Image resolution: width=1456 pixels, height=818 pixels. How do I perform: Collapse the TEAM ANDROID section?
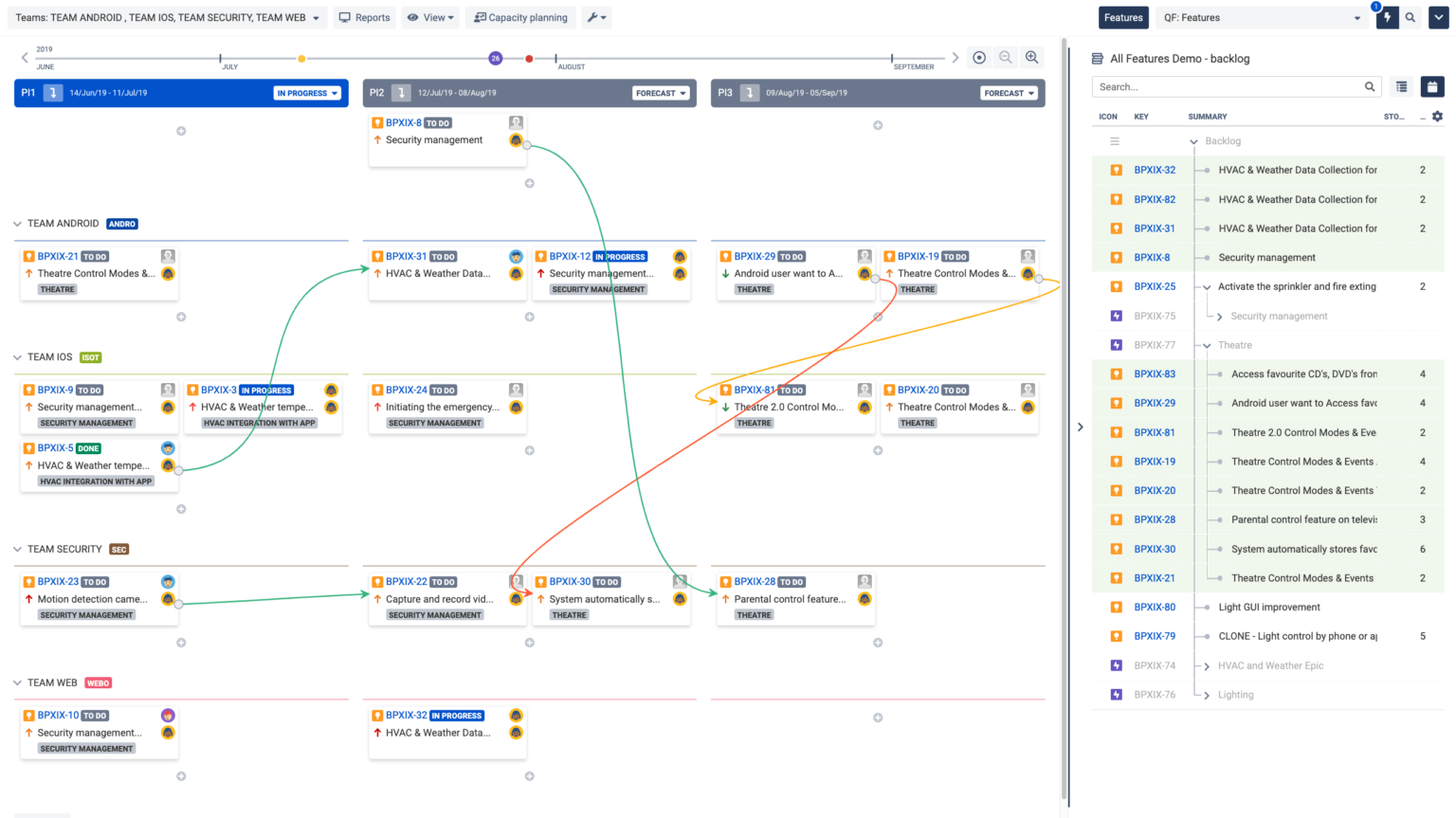click(x=16, y=223)
